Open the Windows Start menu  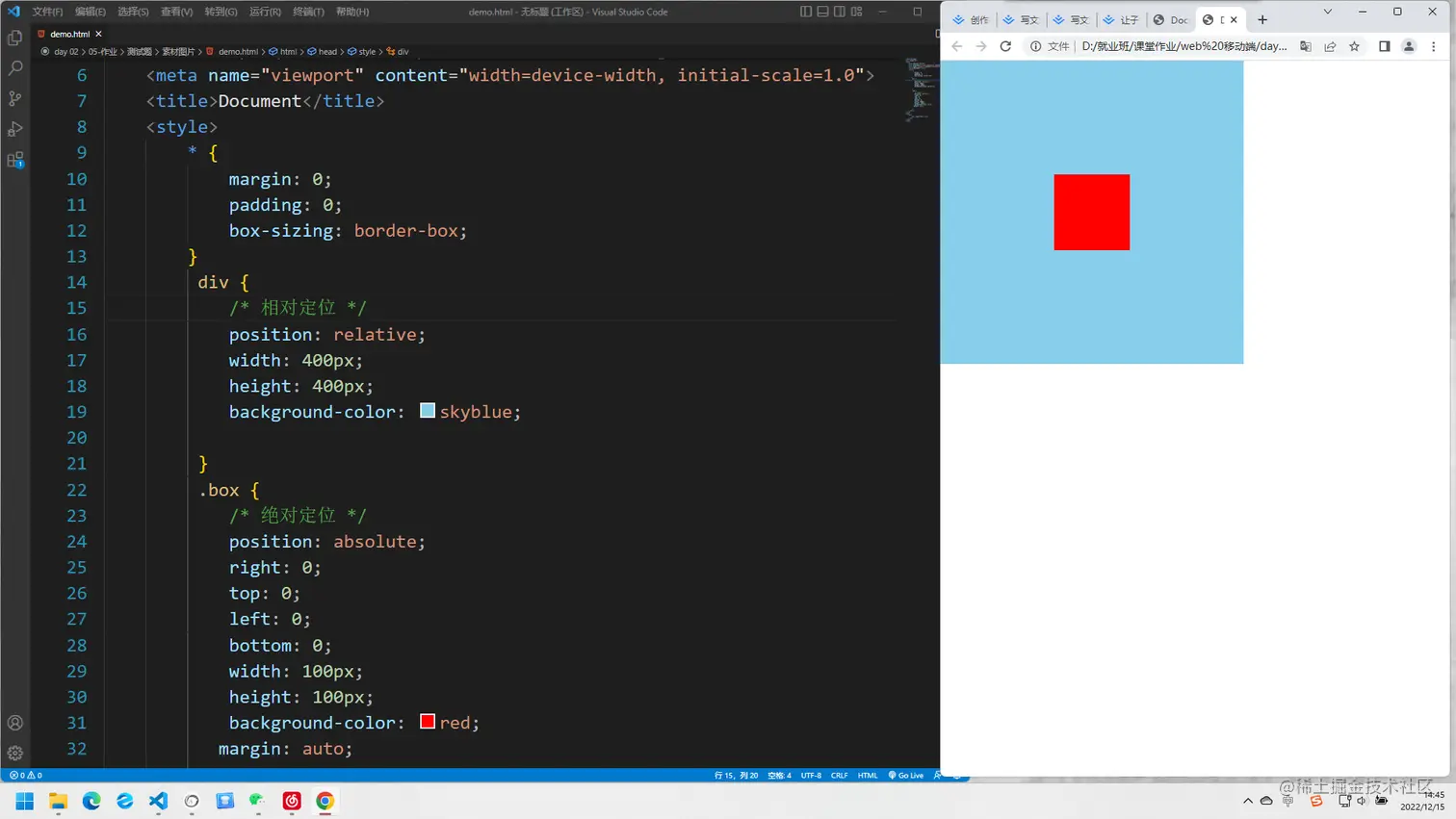pos(25,801)
